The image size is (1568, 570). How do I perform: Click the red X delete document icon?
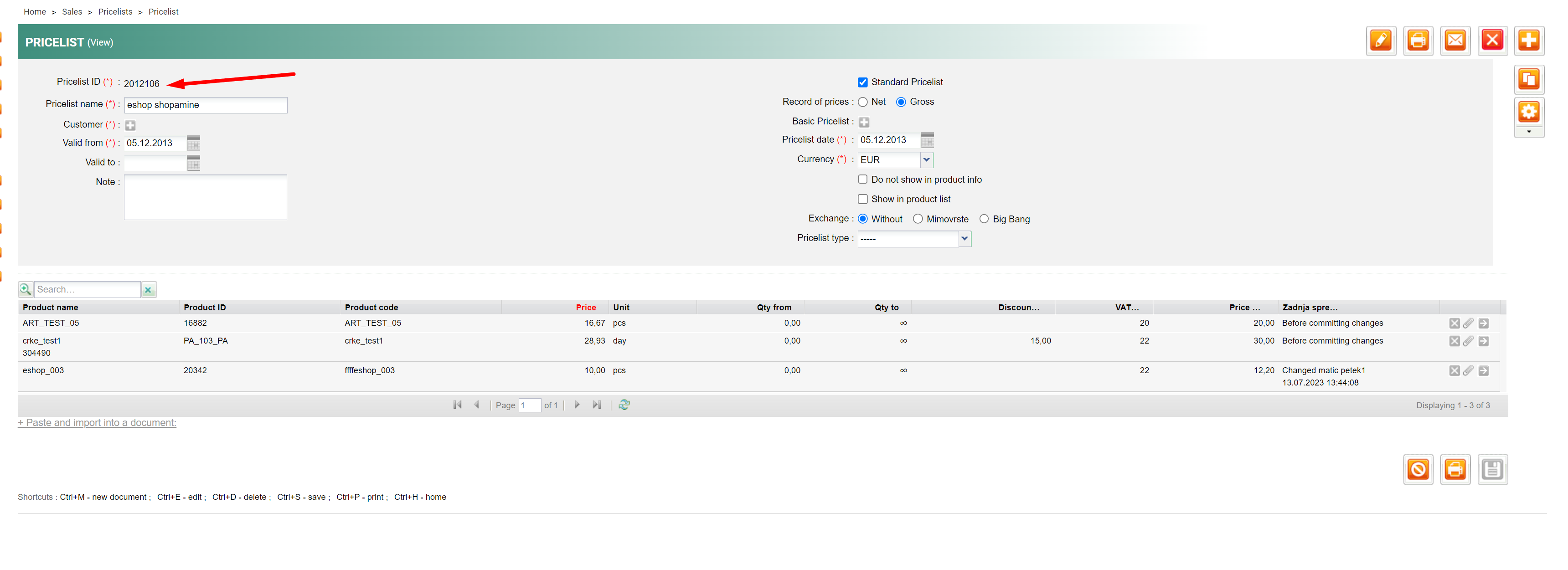[1492, 41]
